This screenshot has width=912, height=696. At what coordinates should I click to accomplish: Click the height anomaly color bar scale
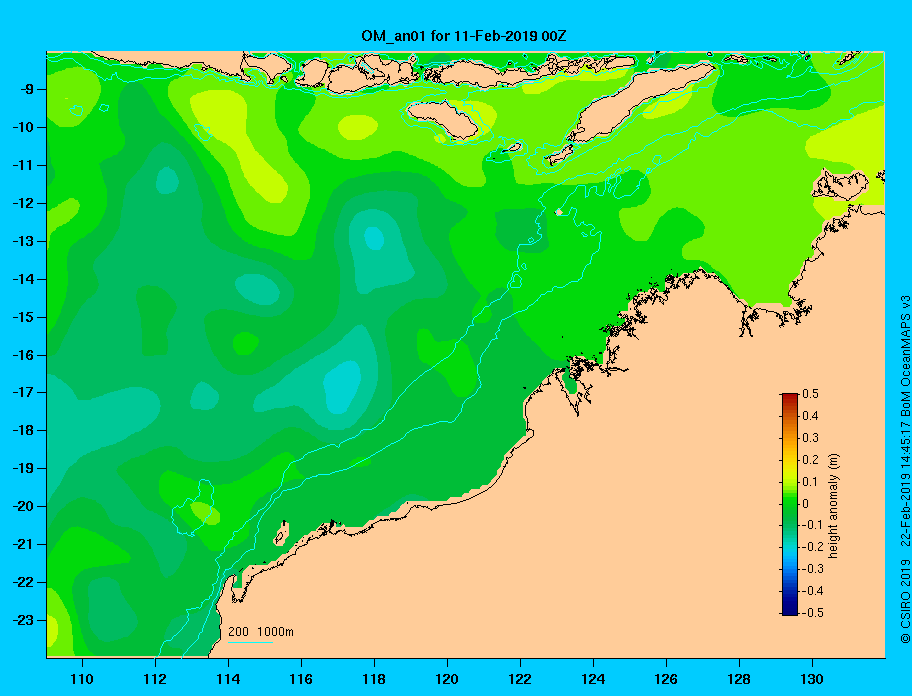click(790, 504)
